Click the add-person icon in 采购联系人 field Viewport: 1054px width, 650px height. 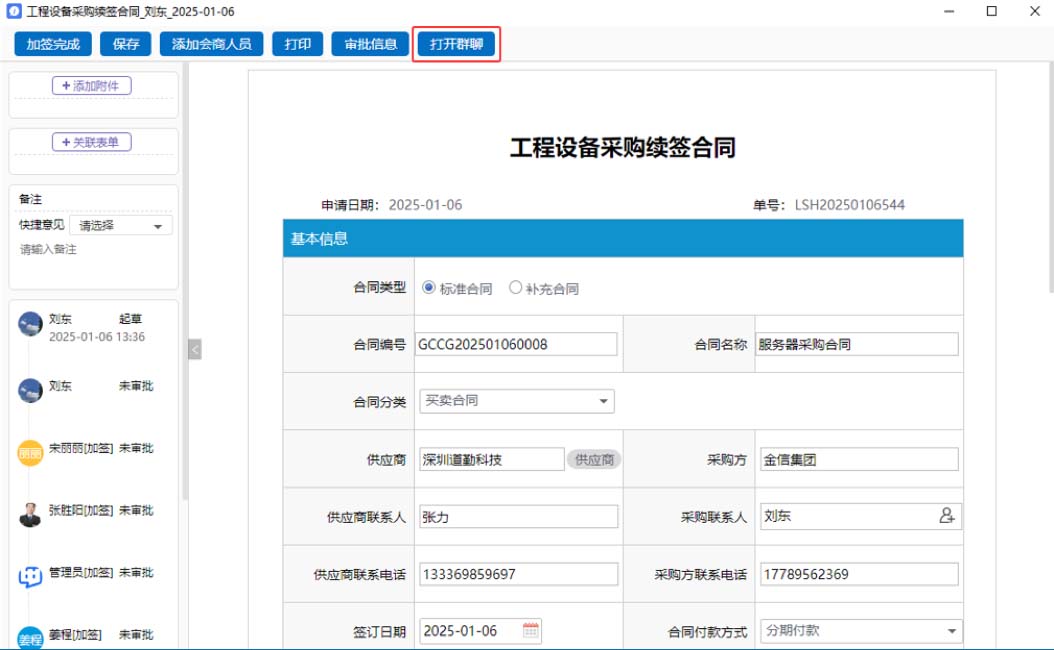[946, 516]
